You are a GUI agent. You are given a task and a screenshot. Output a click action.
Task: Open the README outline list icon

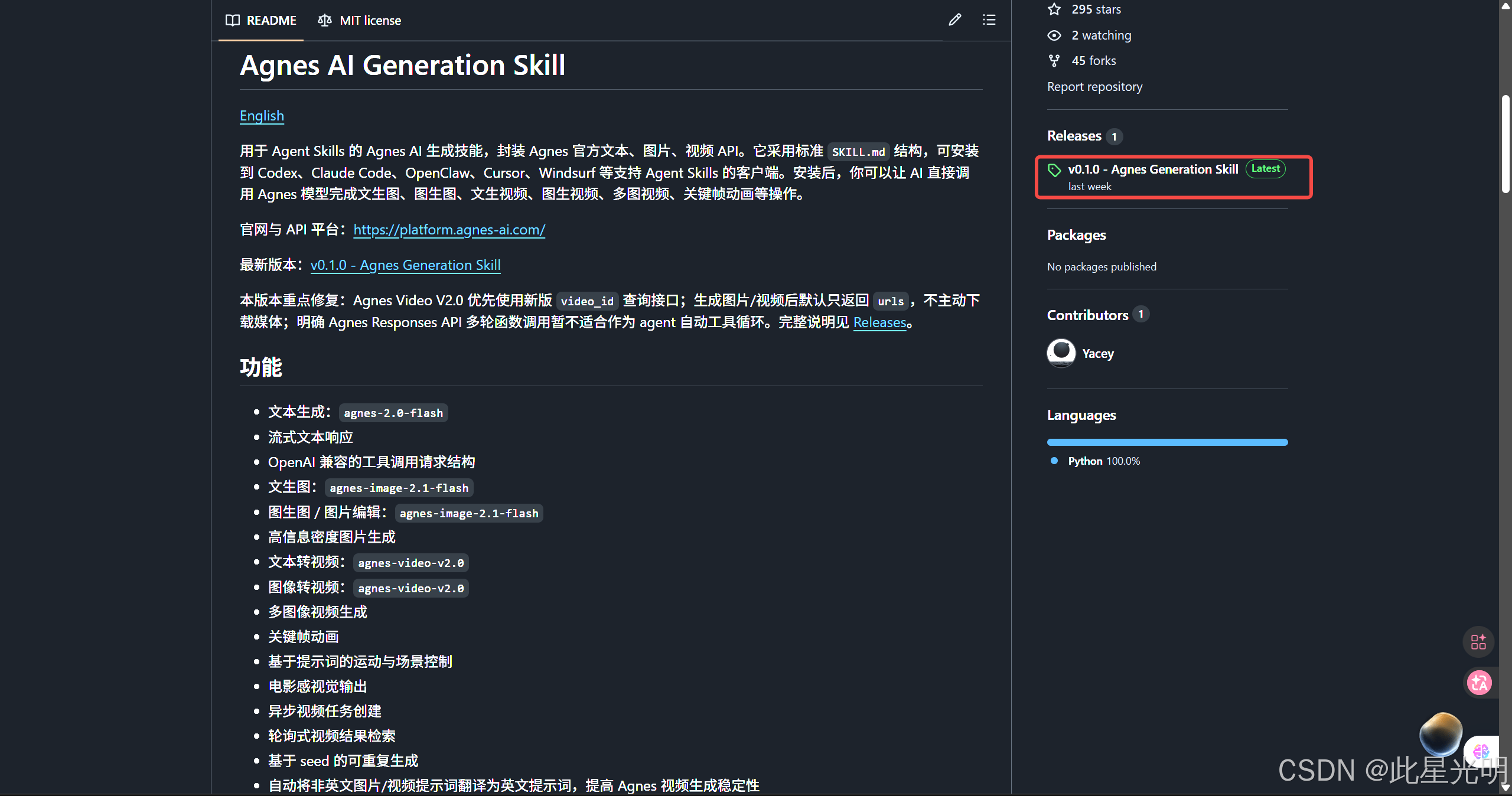(989, 20)
